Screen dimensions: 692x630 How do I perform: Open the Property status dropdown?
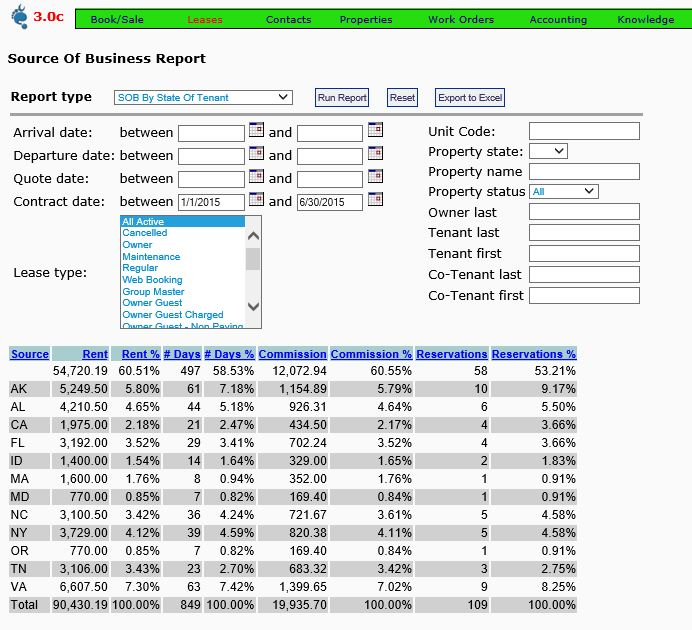tap(564, 191)
